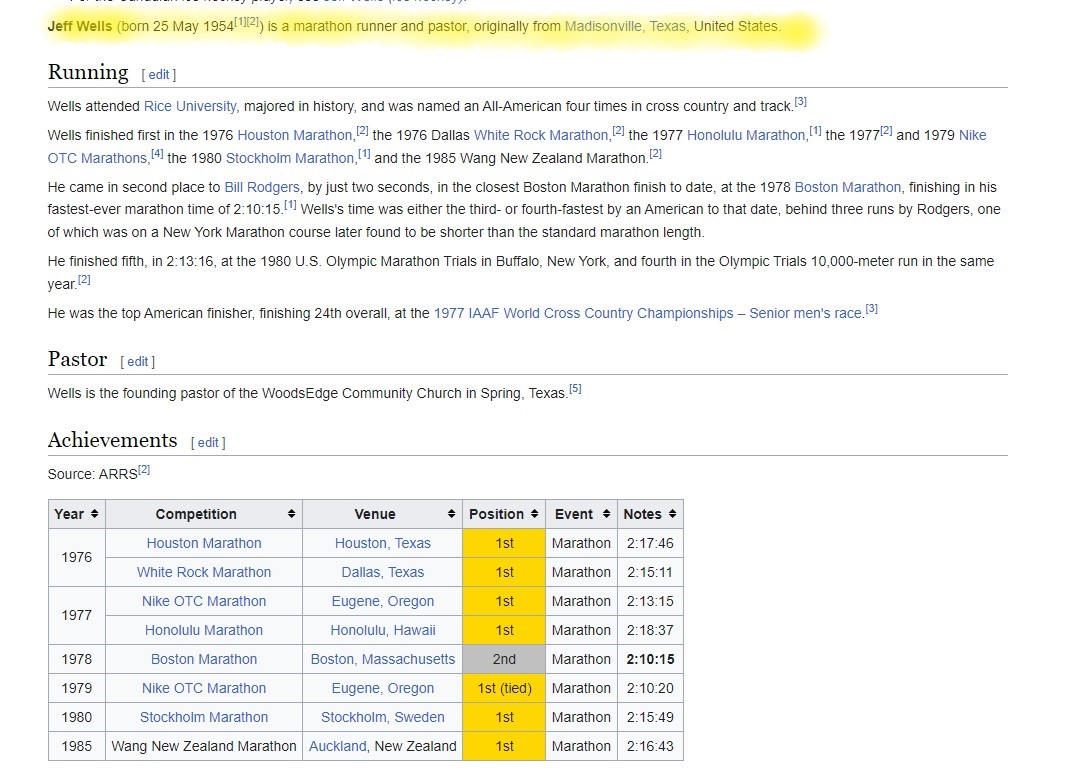Open 1977 Nike OTC Marathon table link
This screenshot has height=781, width=1071.
204,601
